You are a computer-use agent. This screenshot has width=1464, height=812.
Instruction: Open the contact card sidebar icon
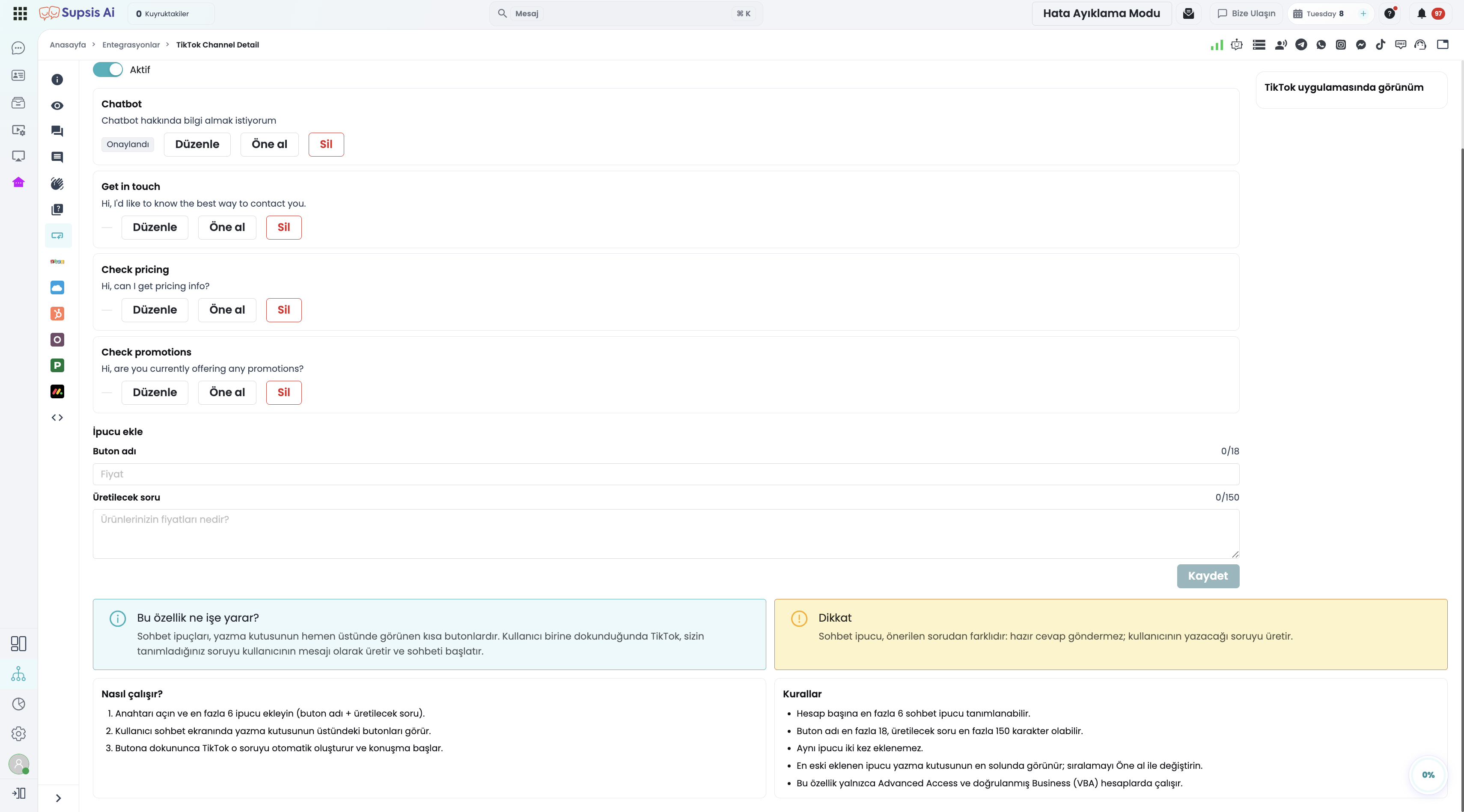(x=18, y=76)
